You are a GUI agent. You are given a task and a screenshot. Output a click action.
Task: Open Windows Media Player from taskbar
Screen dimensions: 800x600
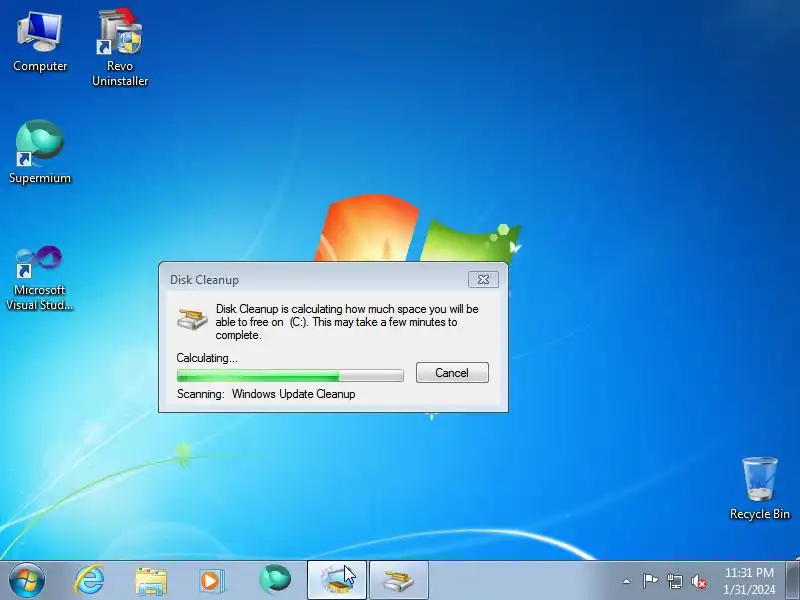[211, 581]
